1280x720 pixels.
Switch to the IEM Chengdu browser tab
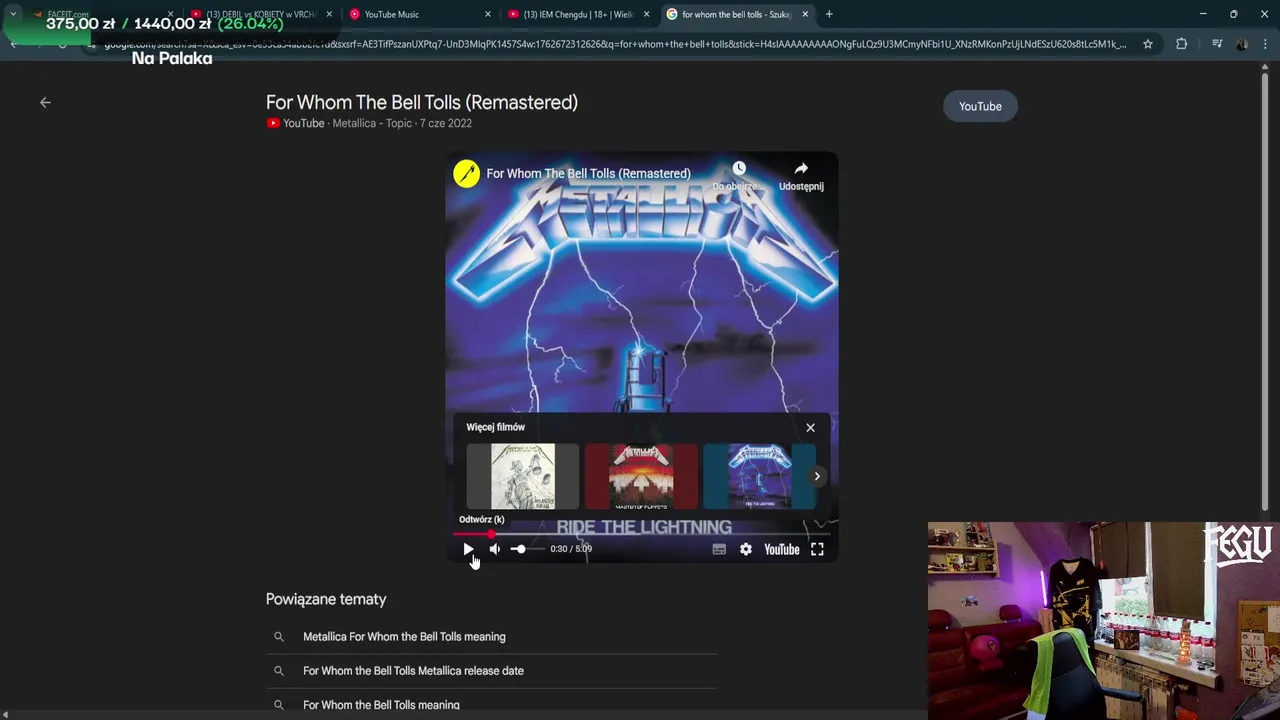(x=580, y=14)
